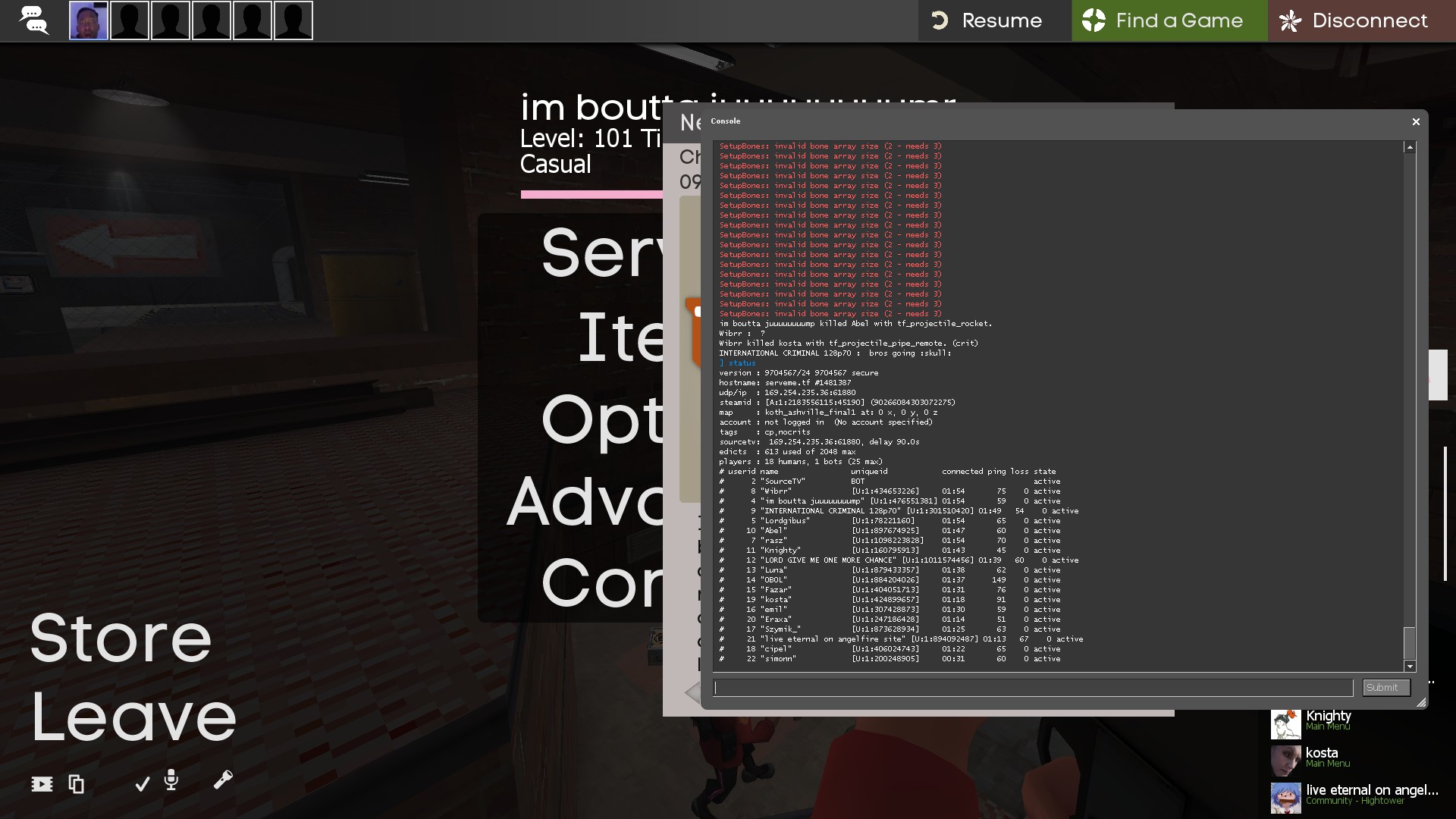Click the checkmark icon in bottom toolbar
Screen dimensions: 1456x819
(x=142, y=784)
